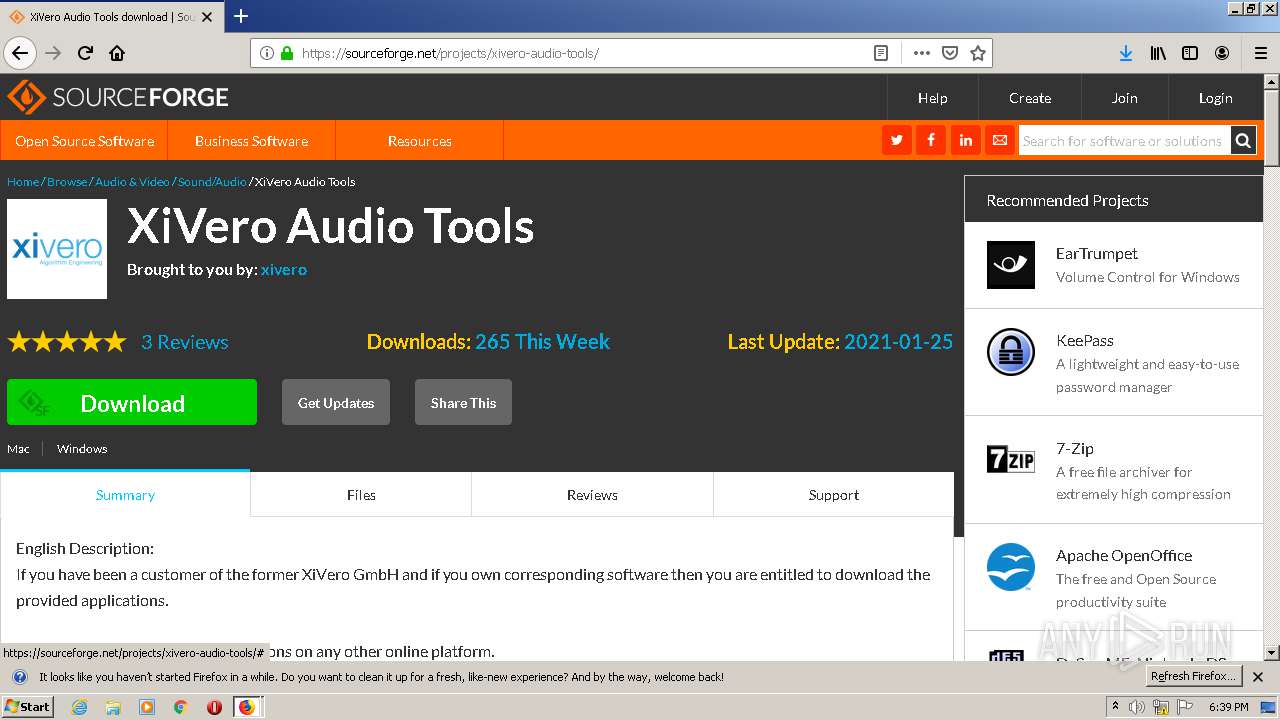
Task: Expand hidden system tray icons arrow
Action: coord(1115,707)
